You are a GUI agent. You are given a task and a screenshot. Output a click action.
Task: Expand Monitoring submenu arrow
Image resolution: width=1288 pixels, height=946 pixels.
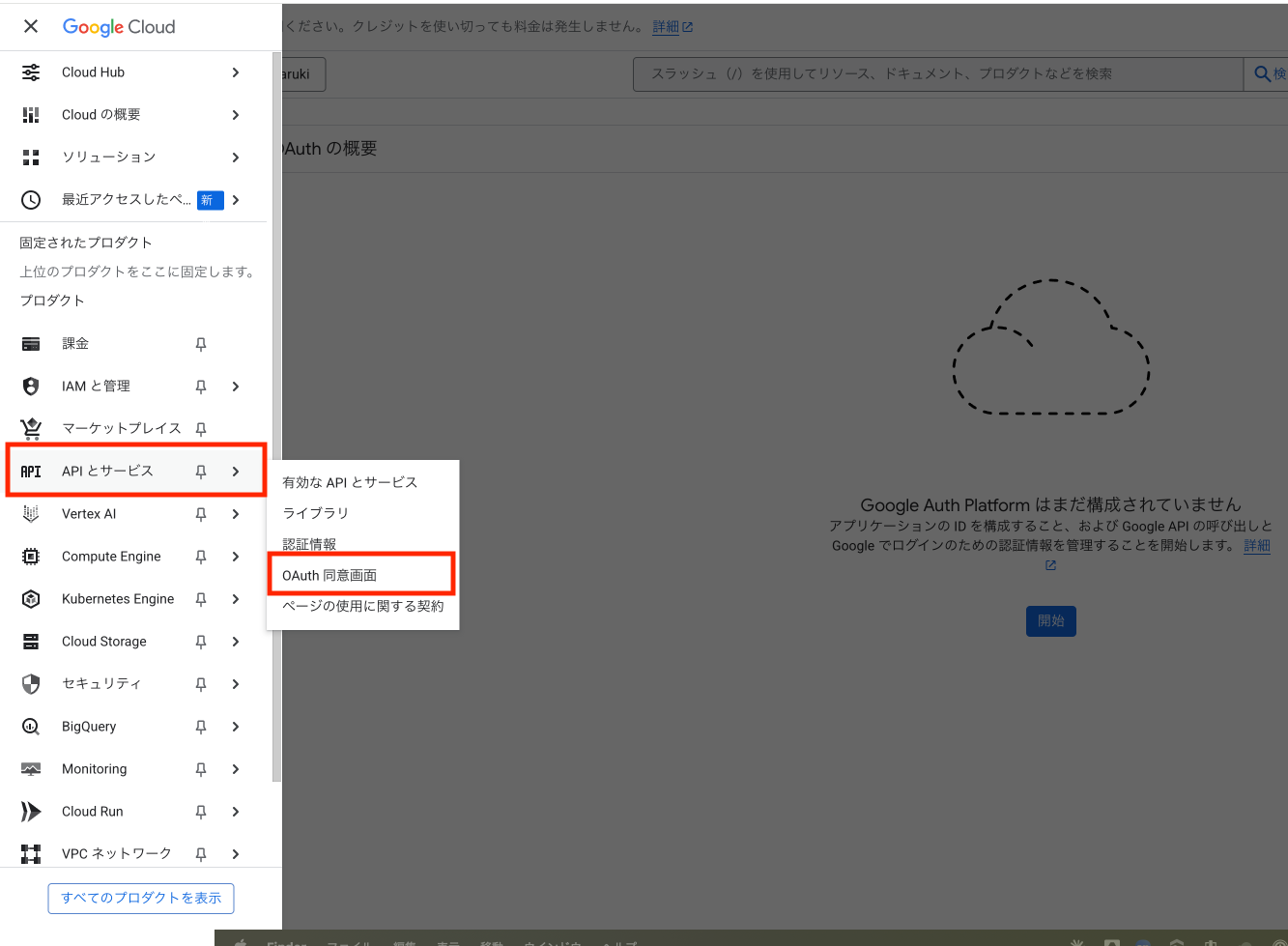[x=236, y=769]
